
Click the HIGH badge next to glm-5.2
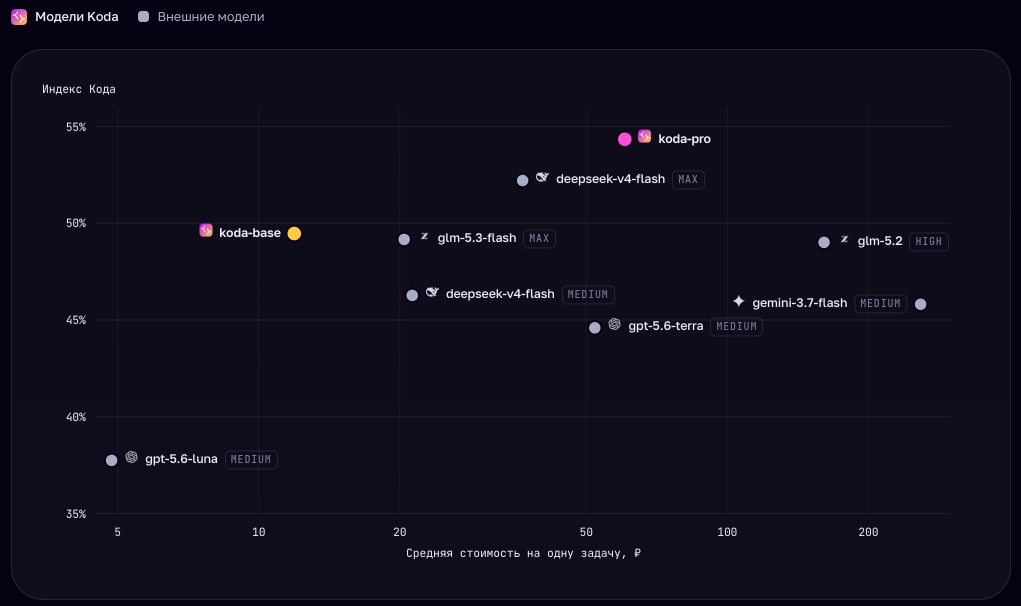pos(929,241)
